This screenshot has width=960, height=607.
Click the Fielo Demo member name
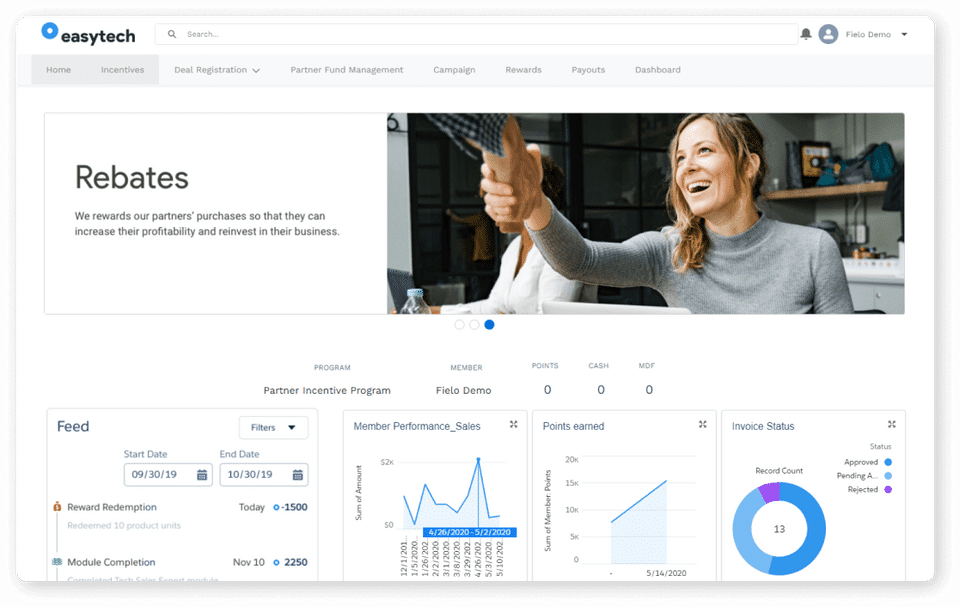pos(463,390)
